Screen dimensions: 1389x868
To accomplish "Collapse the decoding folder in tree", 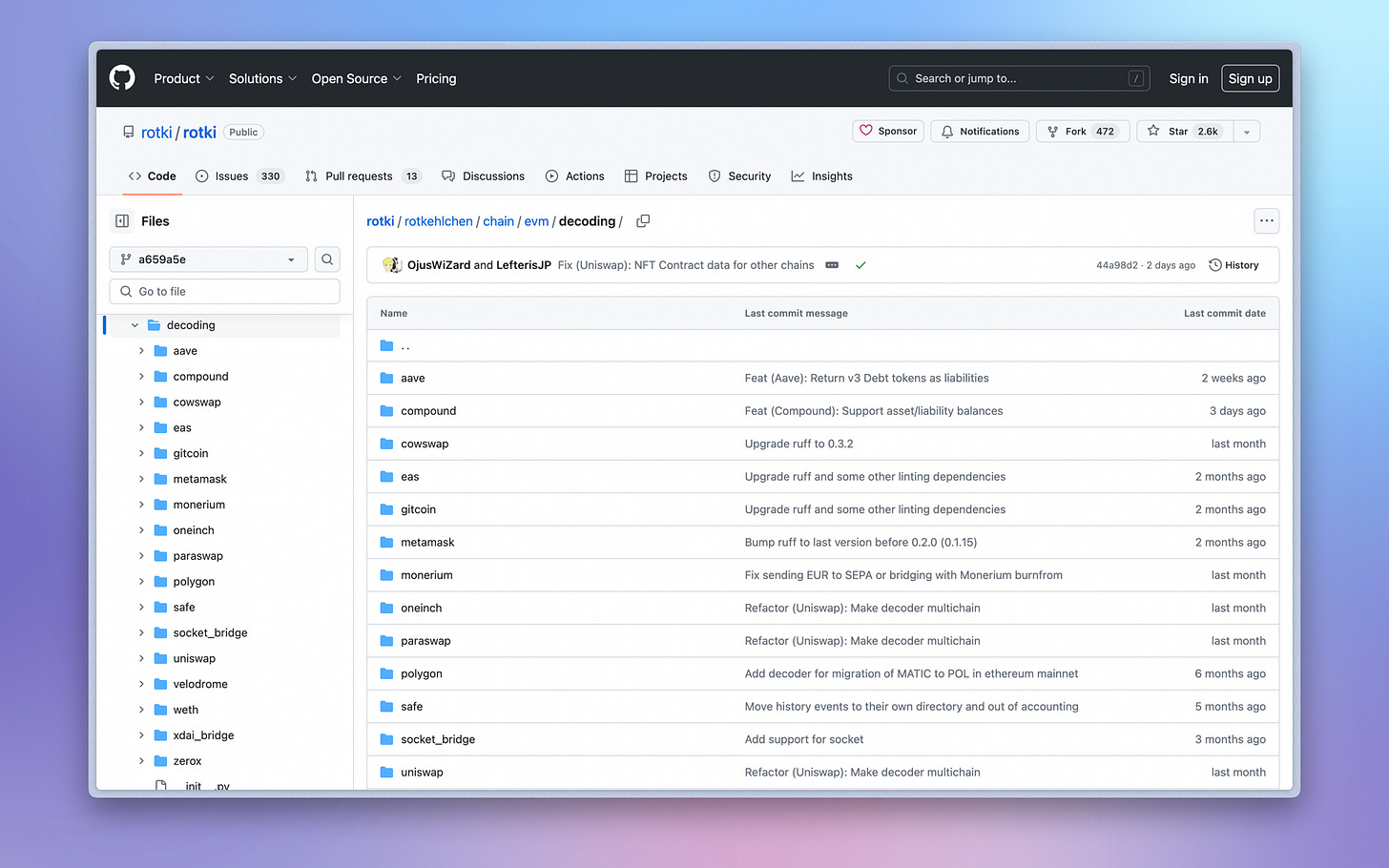I will tap(135, 325).
